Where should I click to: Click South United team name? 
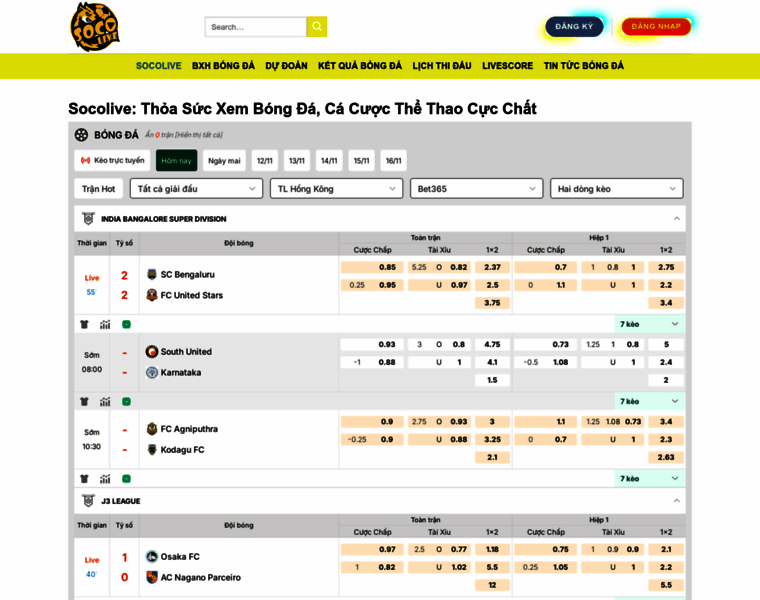pyautogui.click(x=186, y=351)
